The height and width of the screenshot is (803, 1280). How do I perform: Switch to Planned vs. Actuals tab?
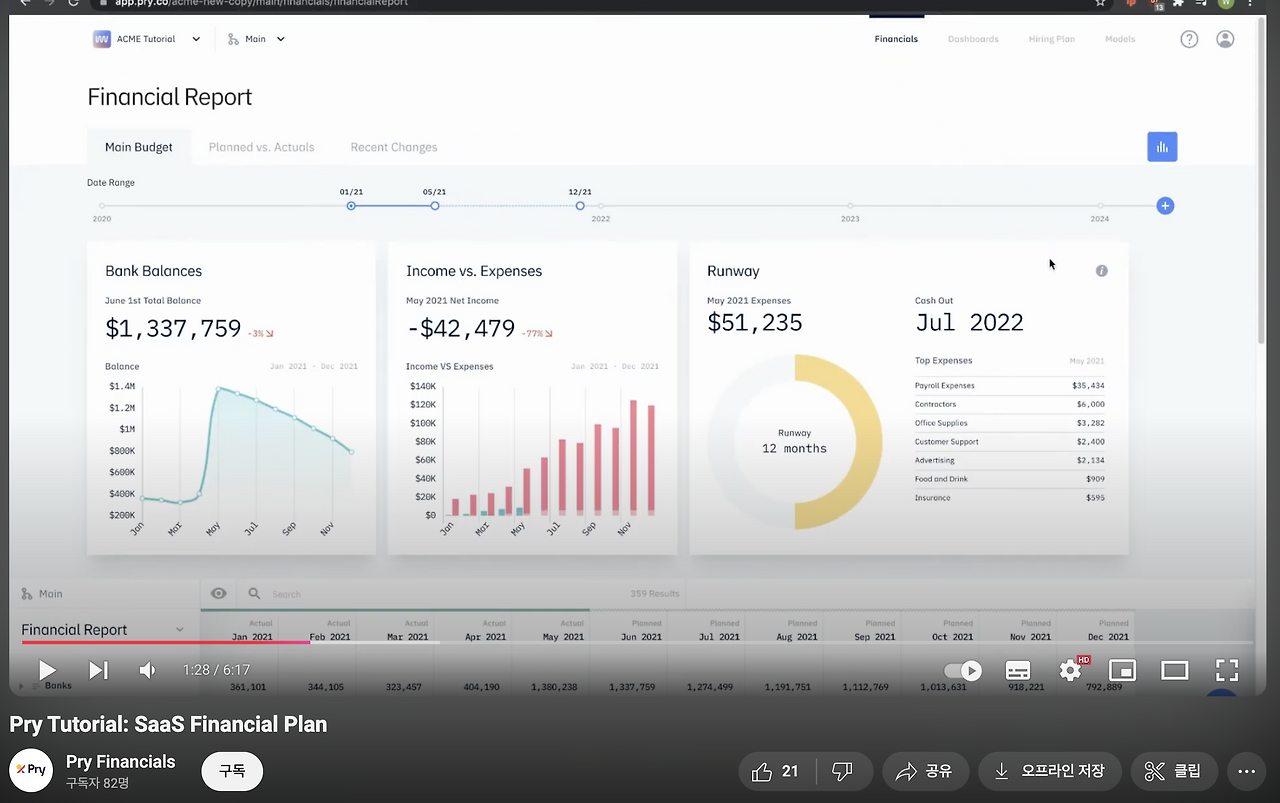pos(261,147)
